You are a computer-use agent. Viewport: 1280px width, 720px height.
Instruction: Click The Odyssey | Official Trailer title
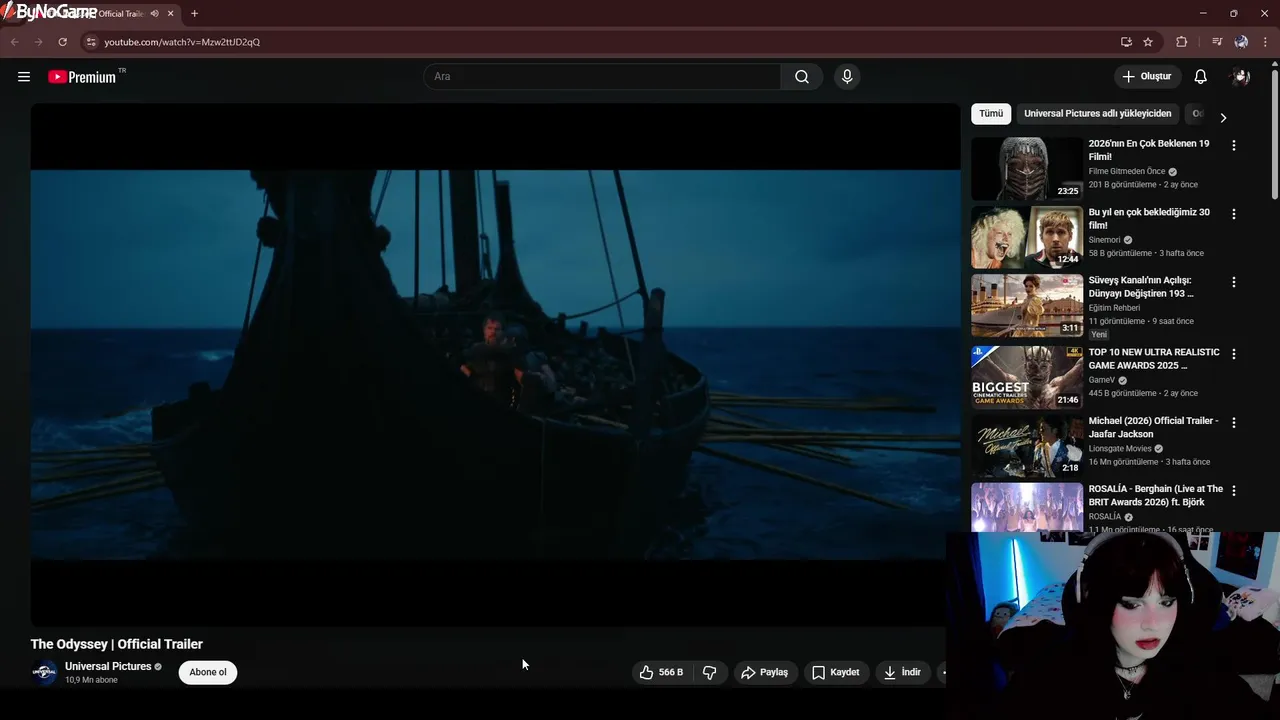tap(117, 644)
